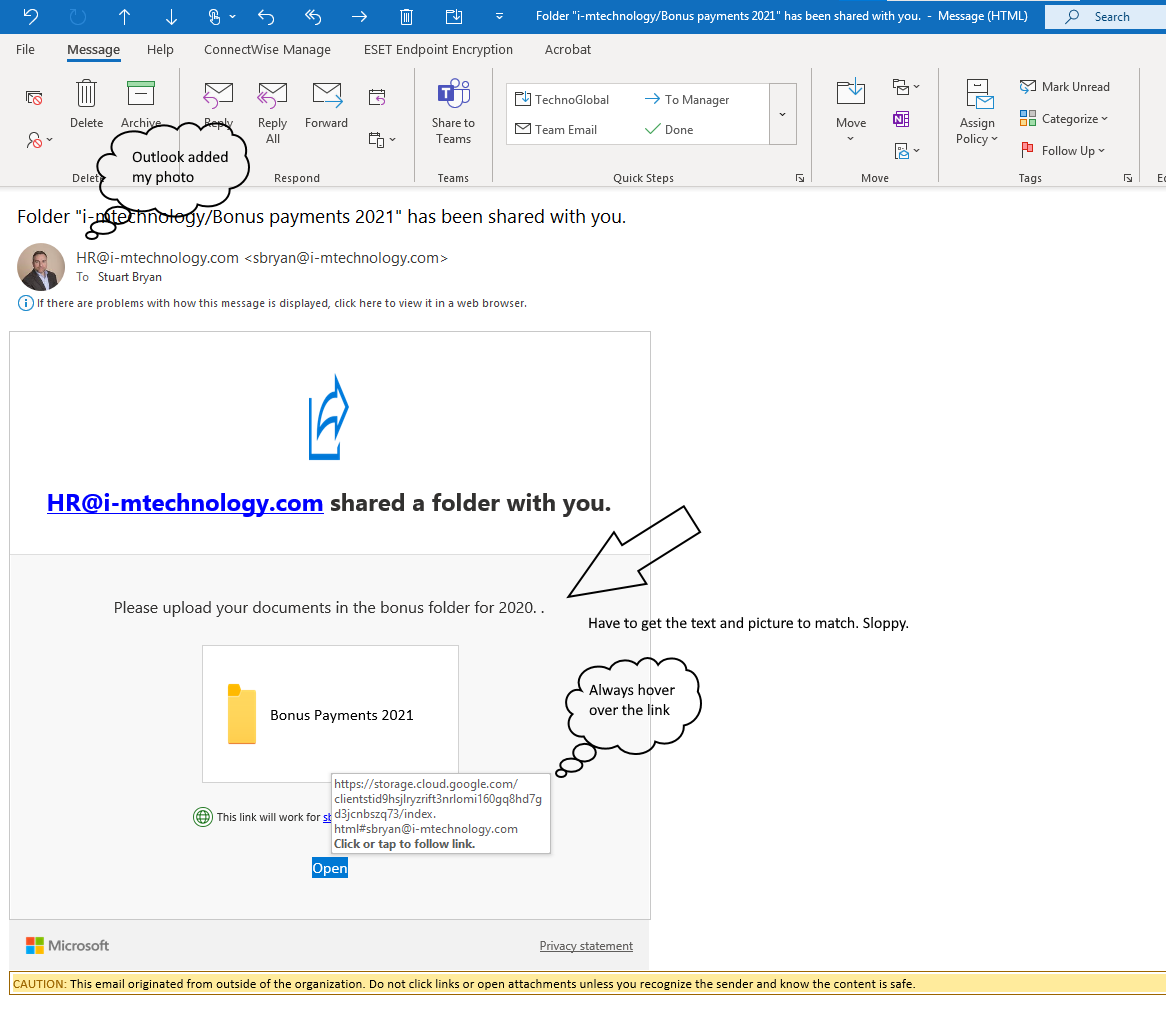Click inside the Search box
The width and height of the screenshot is (1166, 1019).
1110,16
